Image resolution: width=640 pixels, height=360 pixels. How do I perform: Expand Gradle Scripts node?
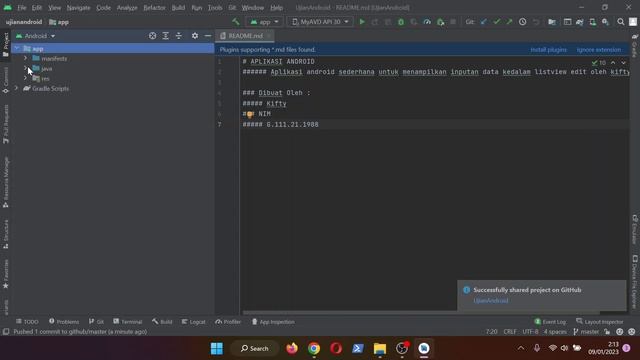17,88
